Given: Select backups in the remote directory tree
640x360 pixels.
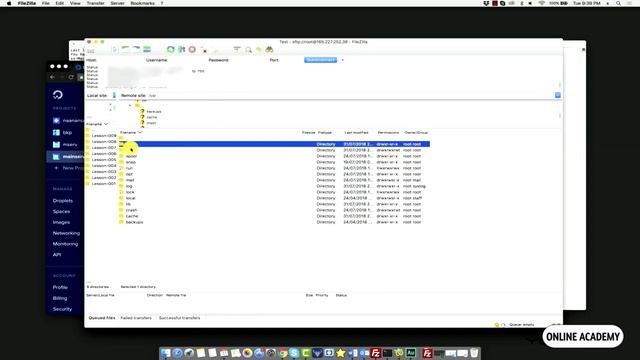Looking at the screenshot, I should pos(154,111).
